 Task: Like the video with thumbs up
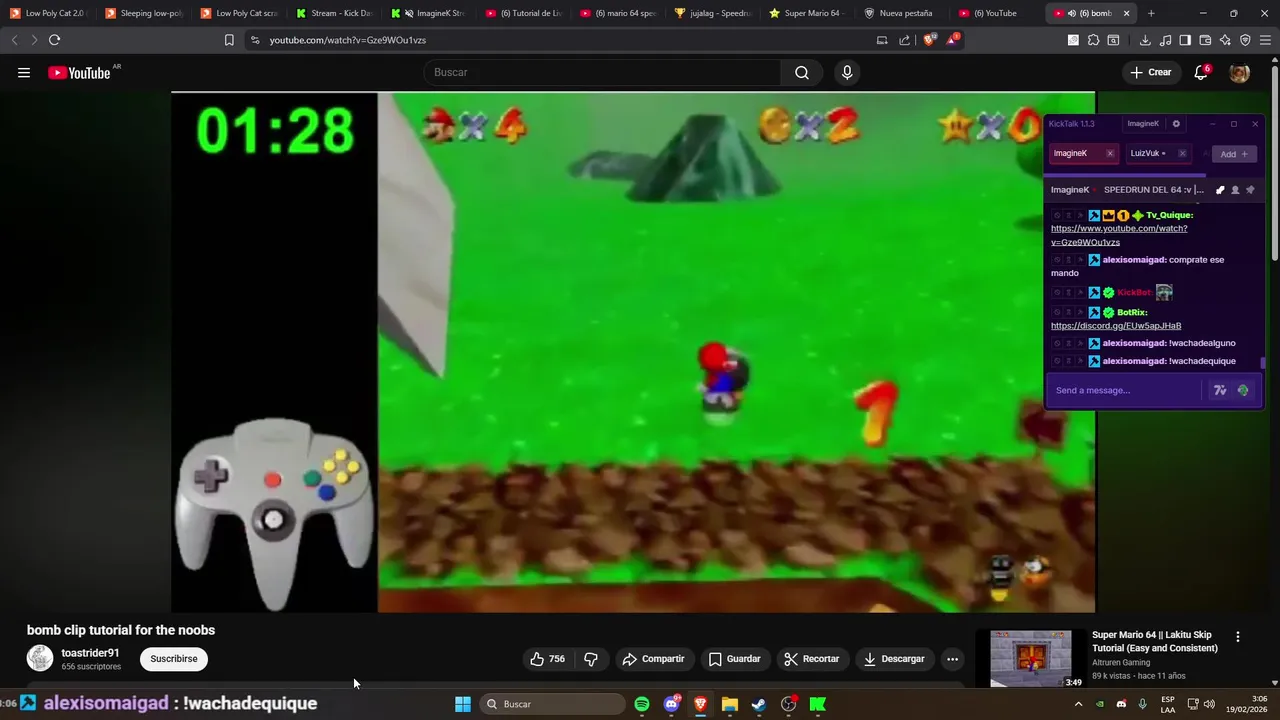pos(547,659)
